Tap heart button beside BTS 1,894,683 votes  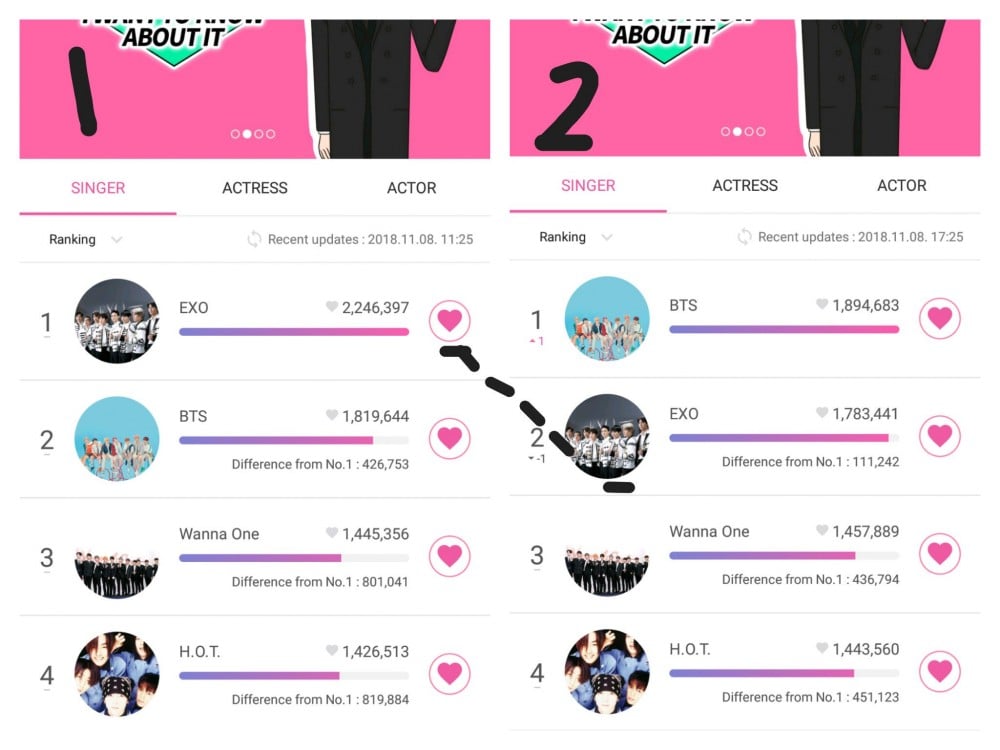pyautogui.click(x=940, y=318)
